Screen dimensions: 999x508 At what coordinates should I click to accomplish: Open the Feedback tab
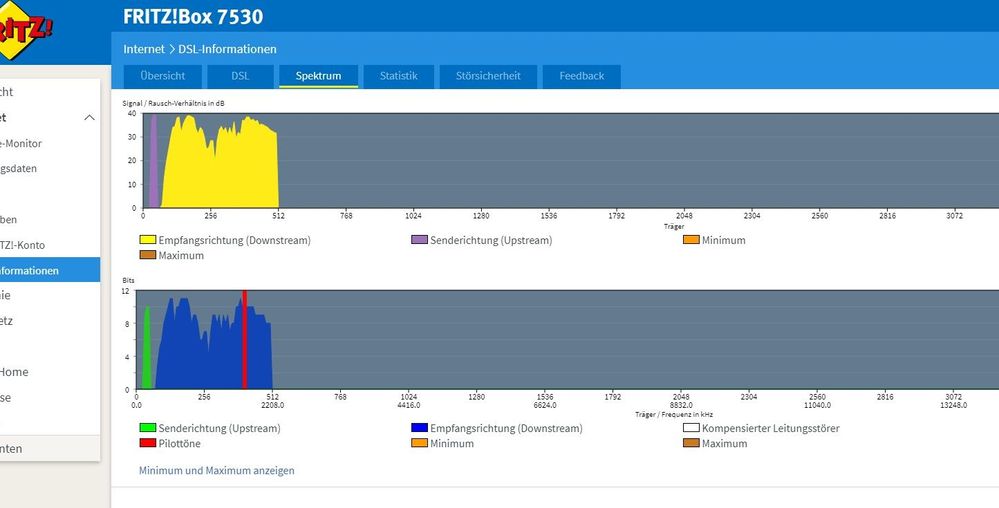[x=582, y=76]
